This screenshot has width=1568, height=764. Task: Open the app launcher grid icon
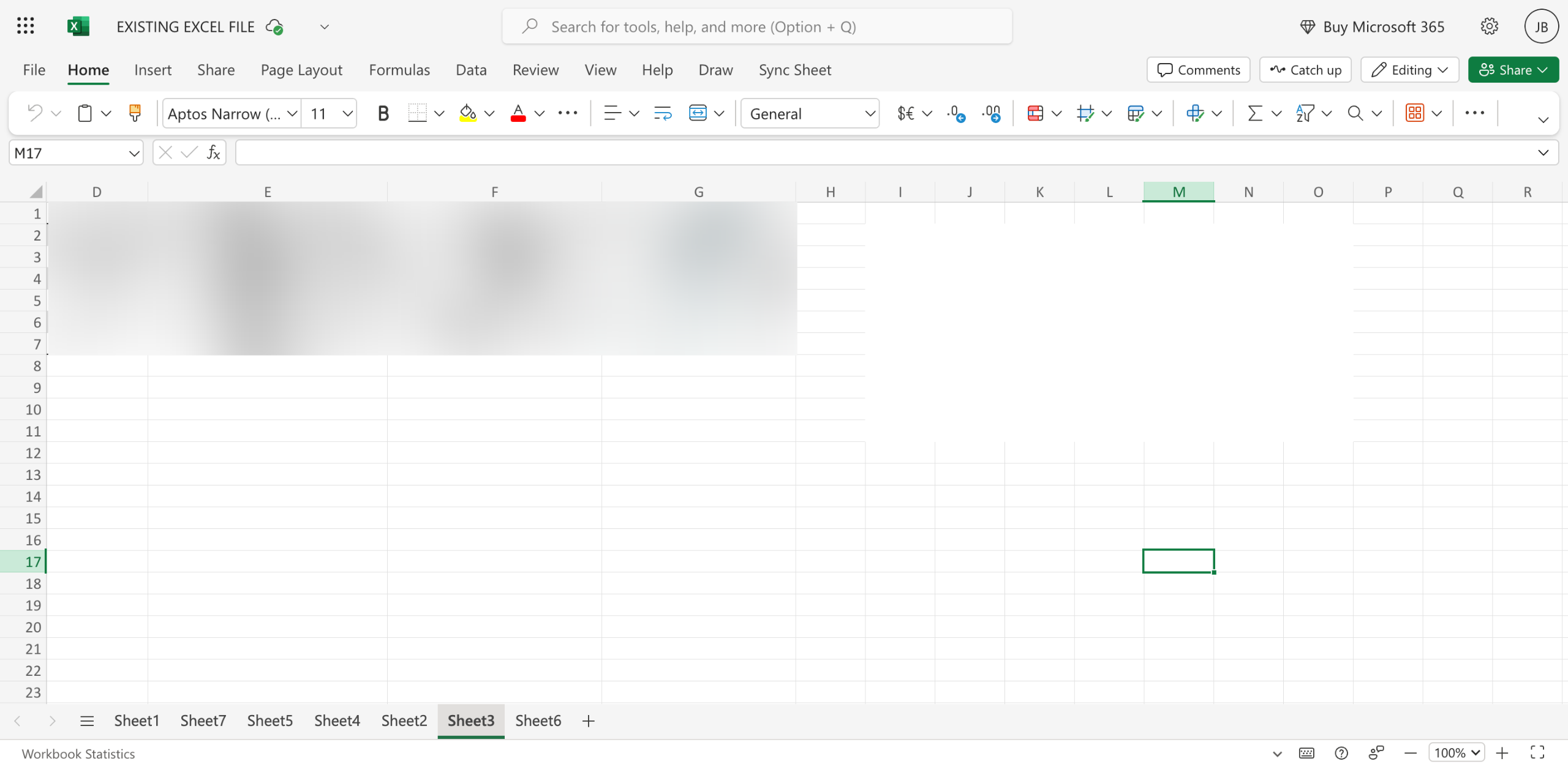[x=25, y=26]
